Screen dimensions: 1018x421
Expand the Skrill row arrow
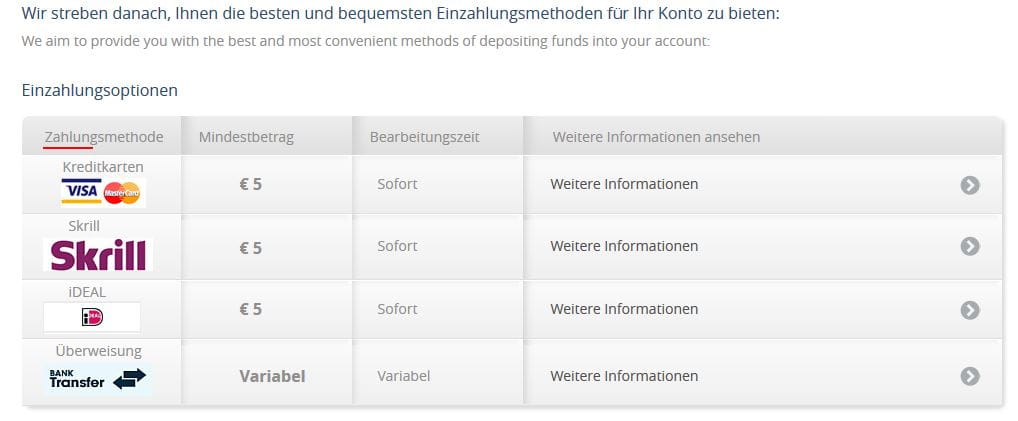970,246
